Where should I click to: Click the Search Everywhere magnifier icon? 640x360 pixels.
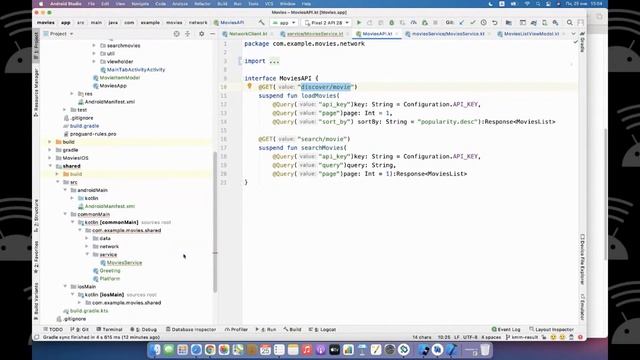point(569,22)
